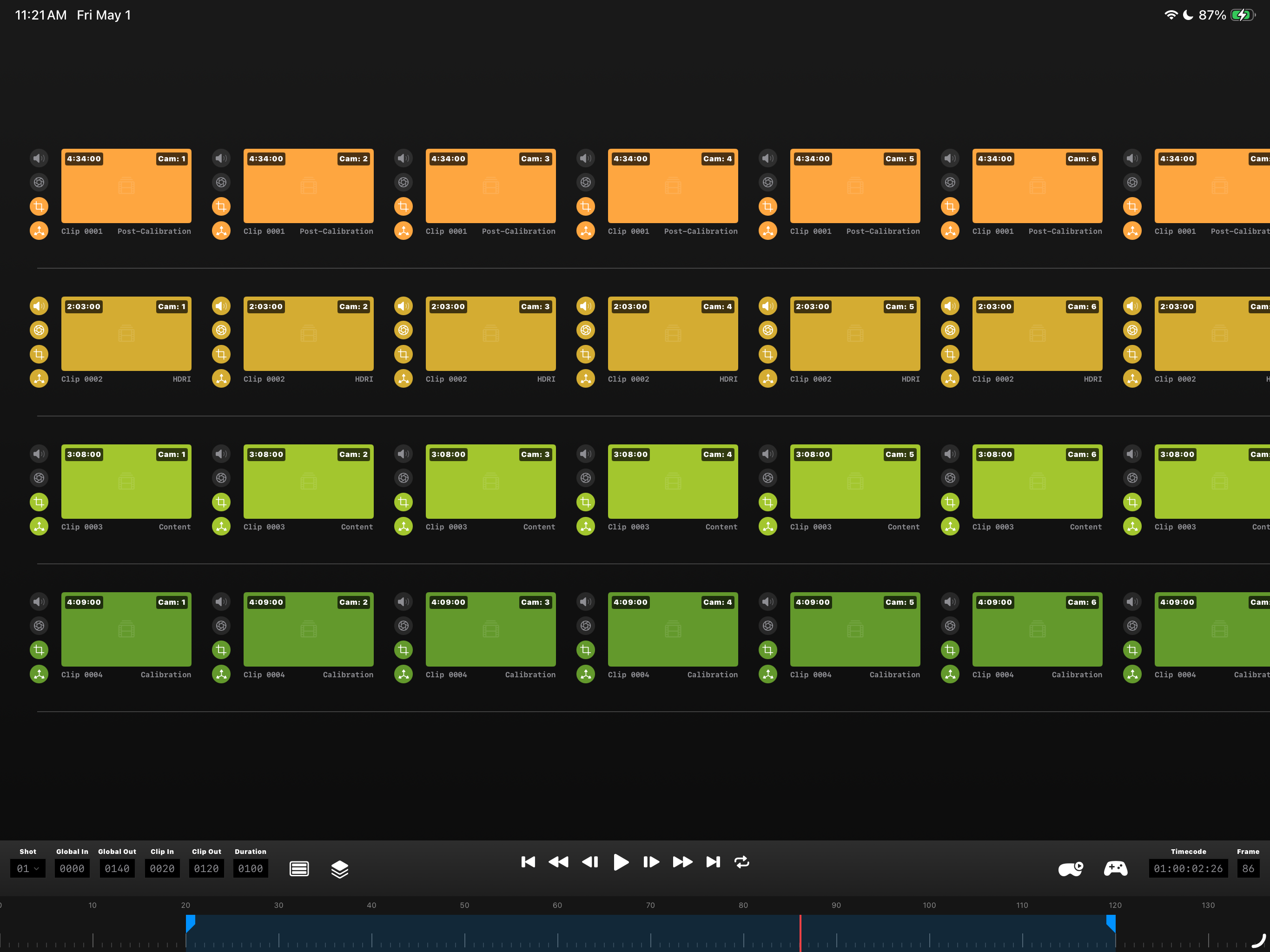The width and height of the screenshot is (1270, 952).
Task: Select the Duration field showing 0100
Action: click(x=250, y=869)
